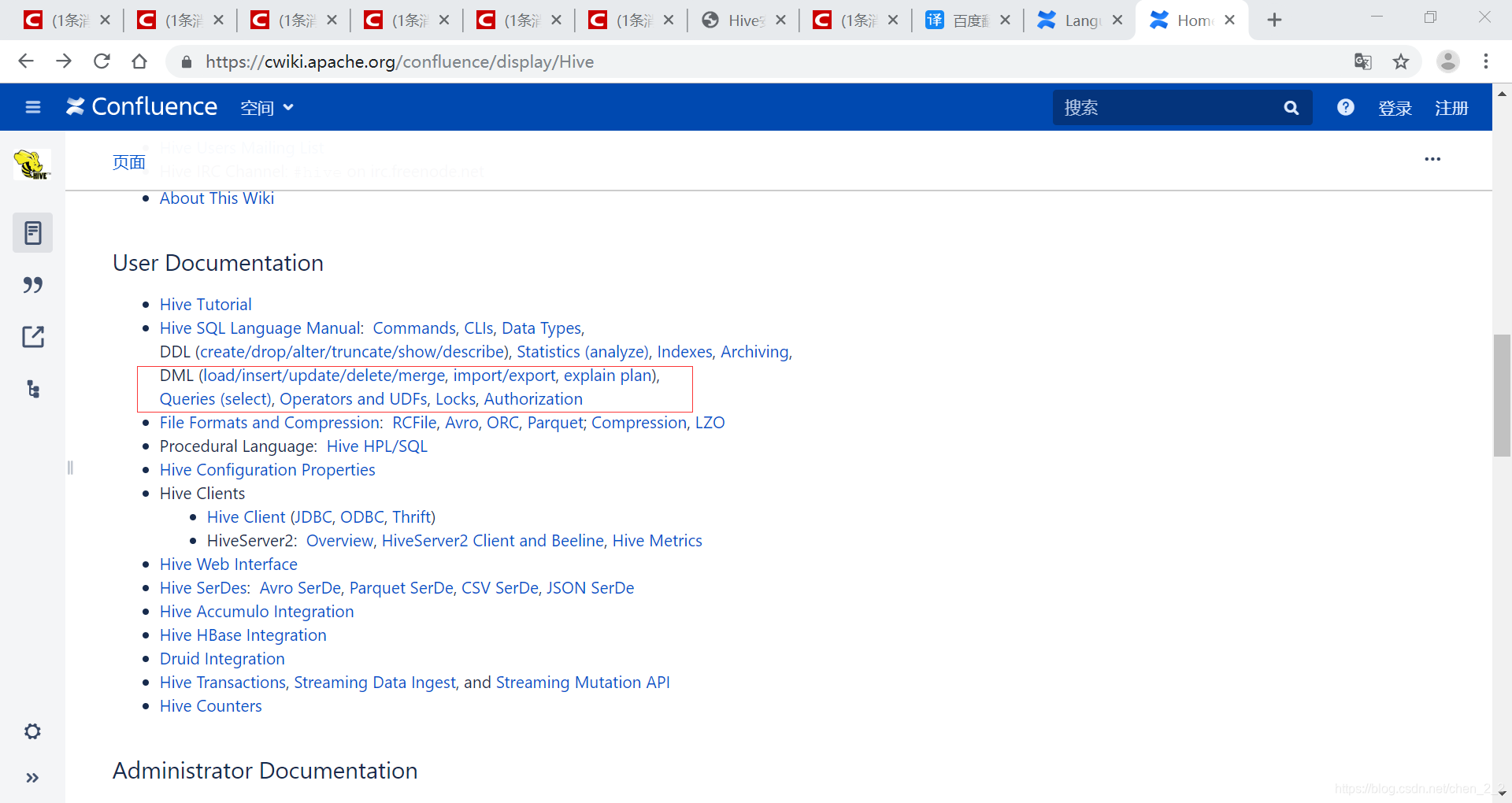Open Chrome's three-dot menu

pyautogui.click(x=1486, y=61)
